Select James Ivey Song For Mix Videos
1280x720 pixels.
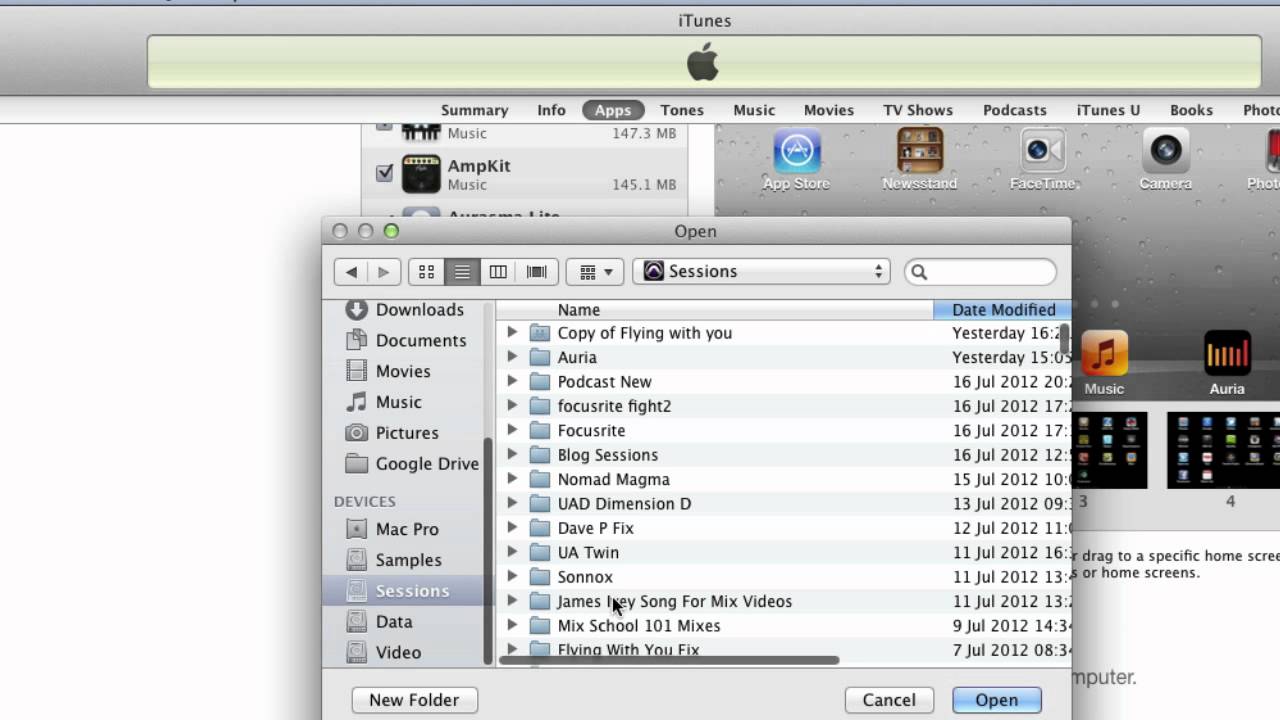783,601
